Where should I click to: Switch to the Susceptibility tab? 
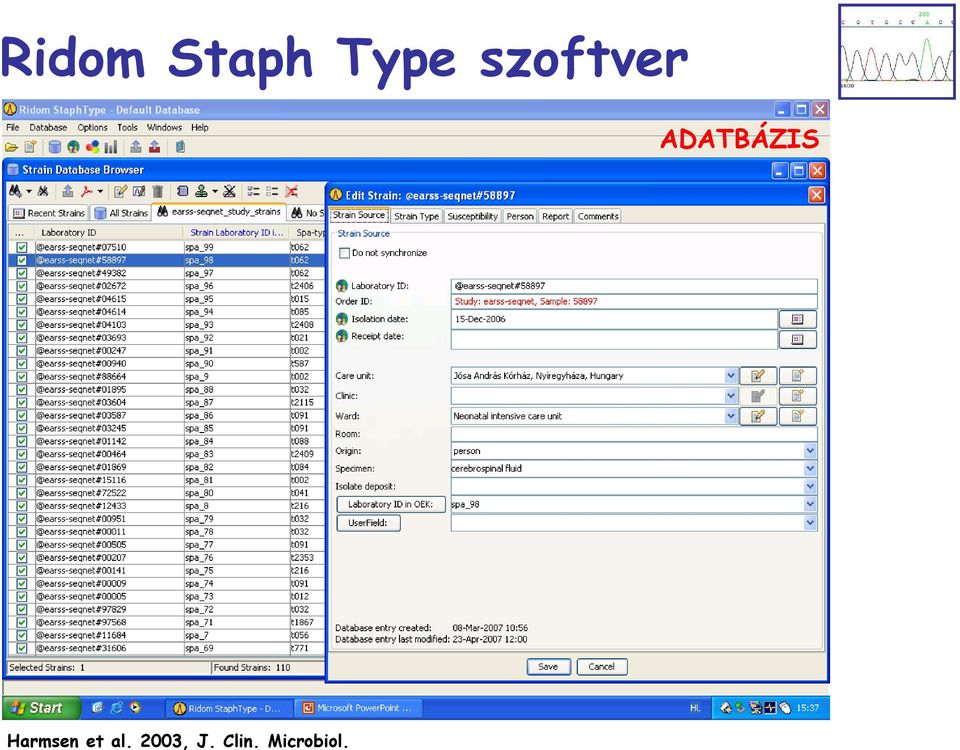tap(472, 216)
